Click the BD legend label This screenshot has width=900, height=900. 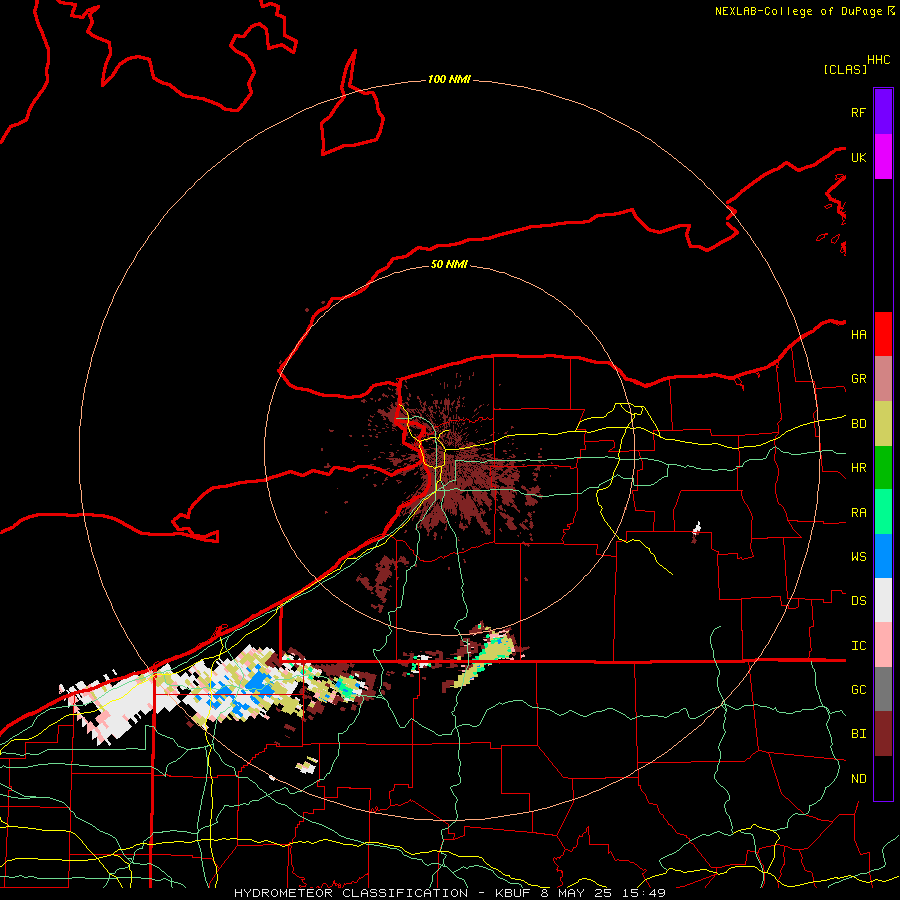pyautogui.click(x=858, y=424)
